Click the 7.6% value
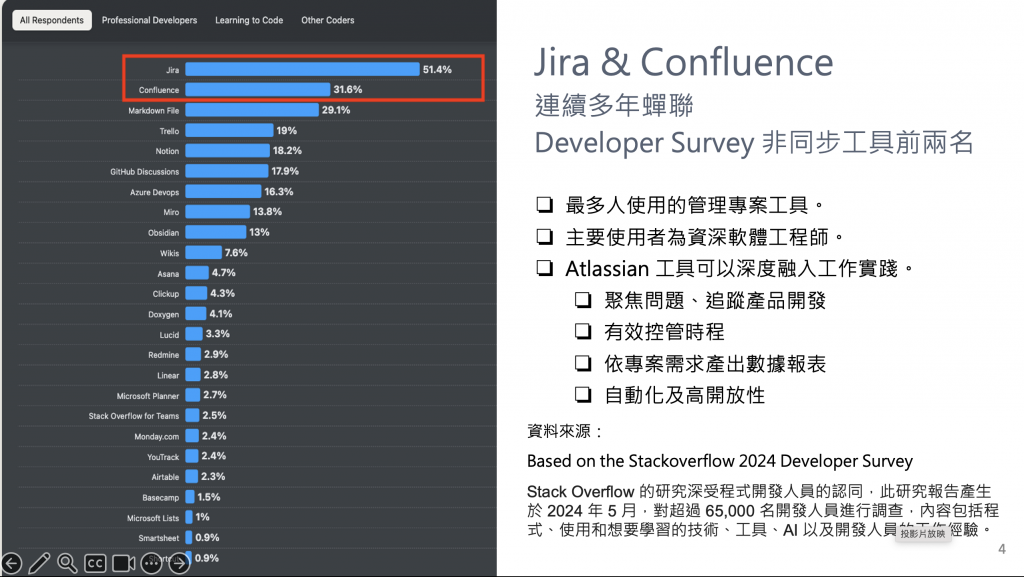This screenshot has width=1024, height=577. [x=236, y=253]
